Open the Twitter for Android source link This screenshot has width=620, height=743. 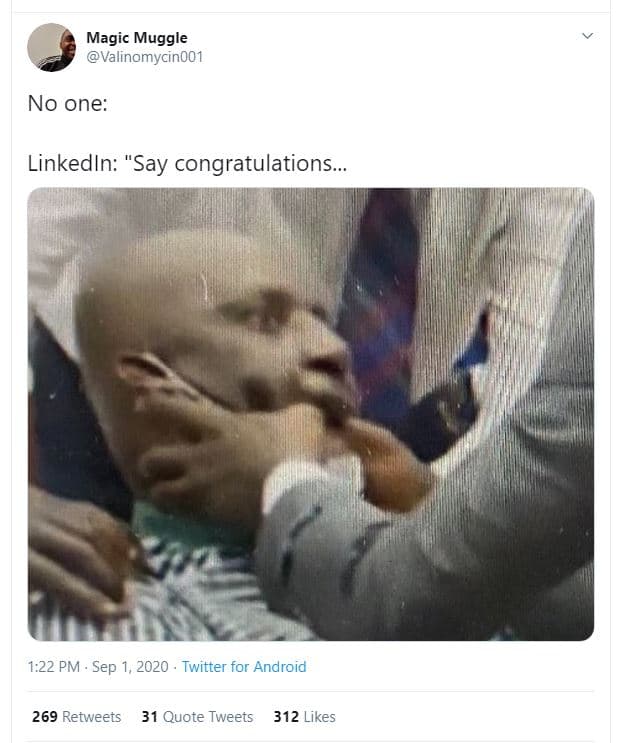click(244, 667)
